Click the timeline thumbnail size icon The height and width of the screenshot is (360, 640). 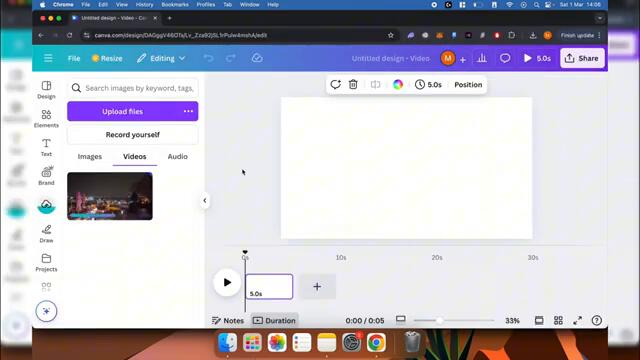point(401,319)
